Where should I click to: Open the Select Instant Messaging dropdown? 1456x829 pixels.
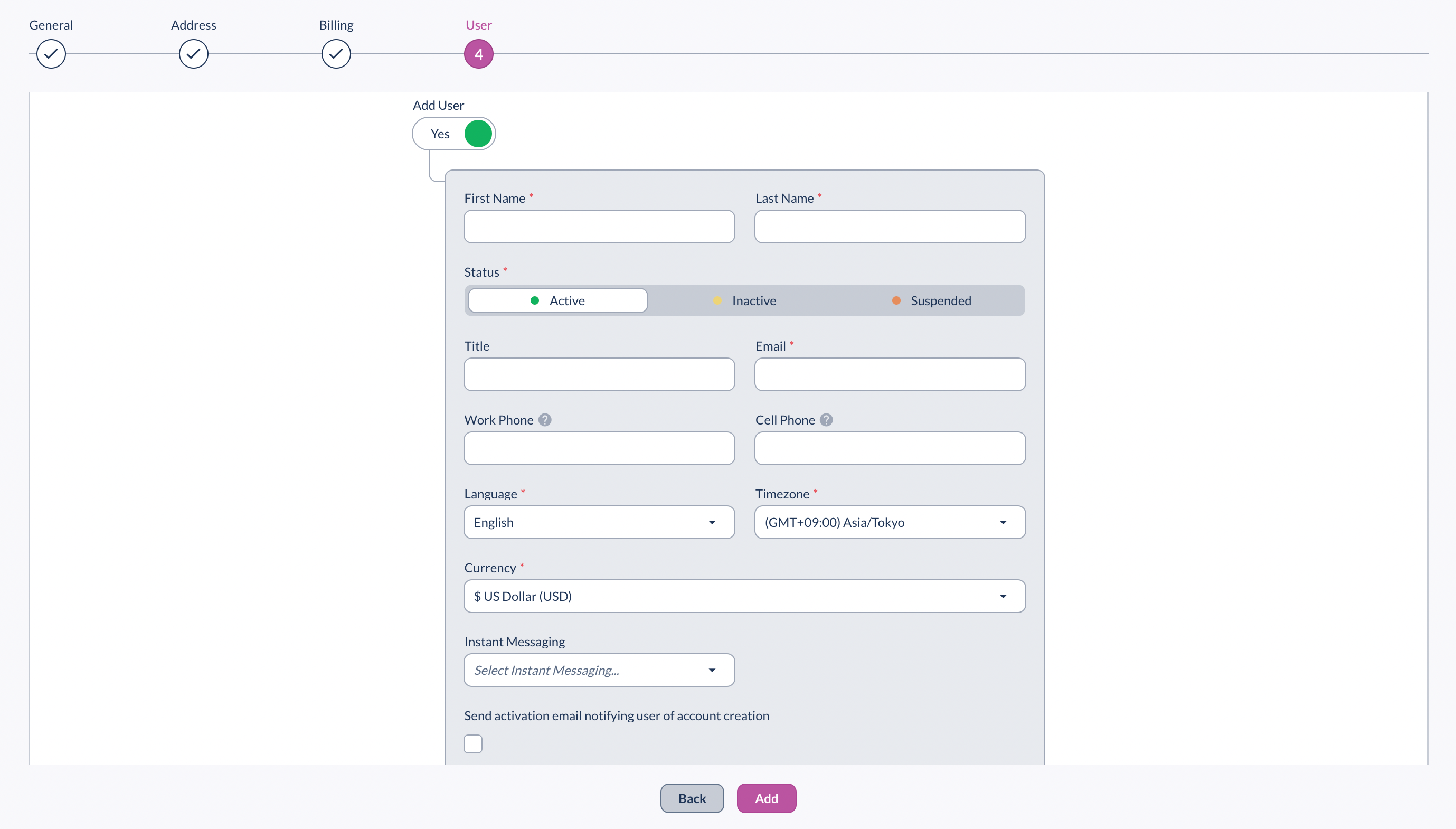click(599, 670)
